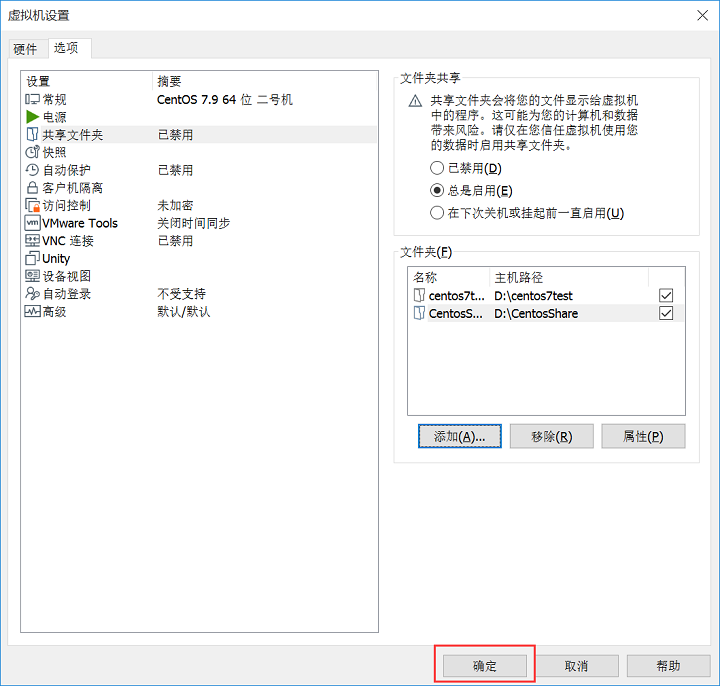Image resolution: width=720 pixels, height=686 pixels.
Task: Uncheck the CentosShare folder checkbox
Action: (666, 313)
